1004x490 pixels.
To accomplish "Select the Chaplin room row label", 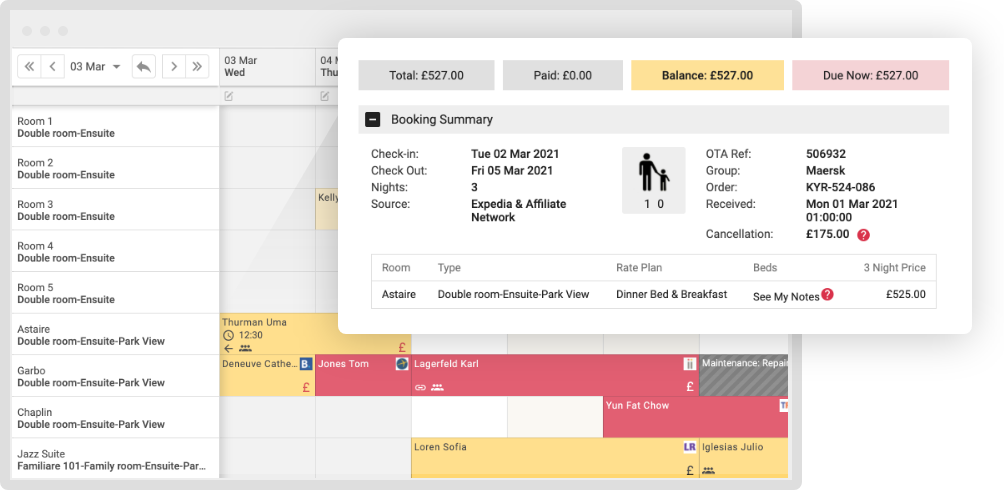I will [x=115, y=418].
